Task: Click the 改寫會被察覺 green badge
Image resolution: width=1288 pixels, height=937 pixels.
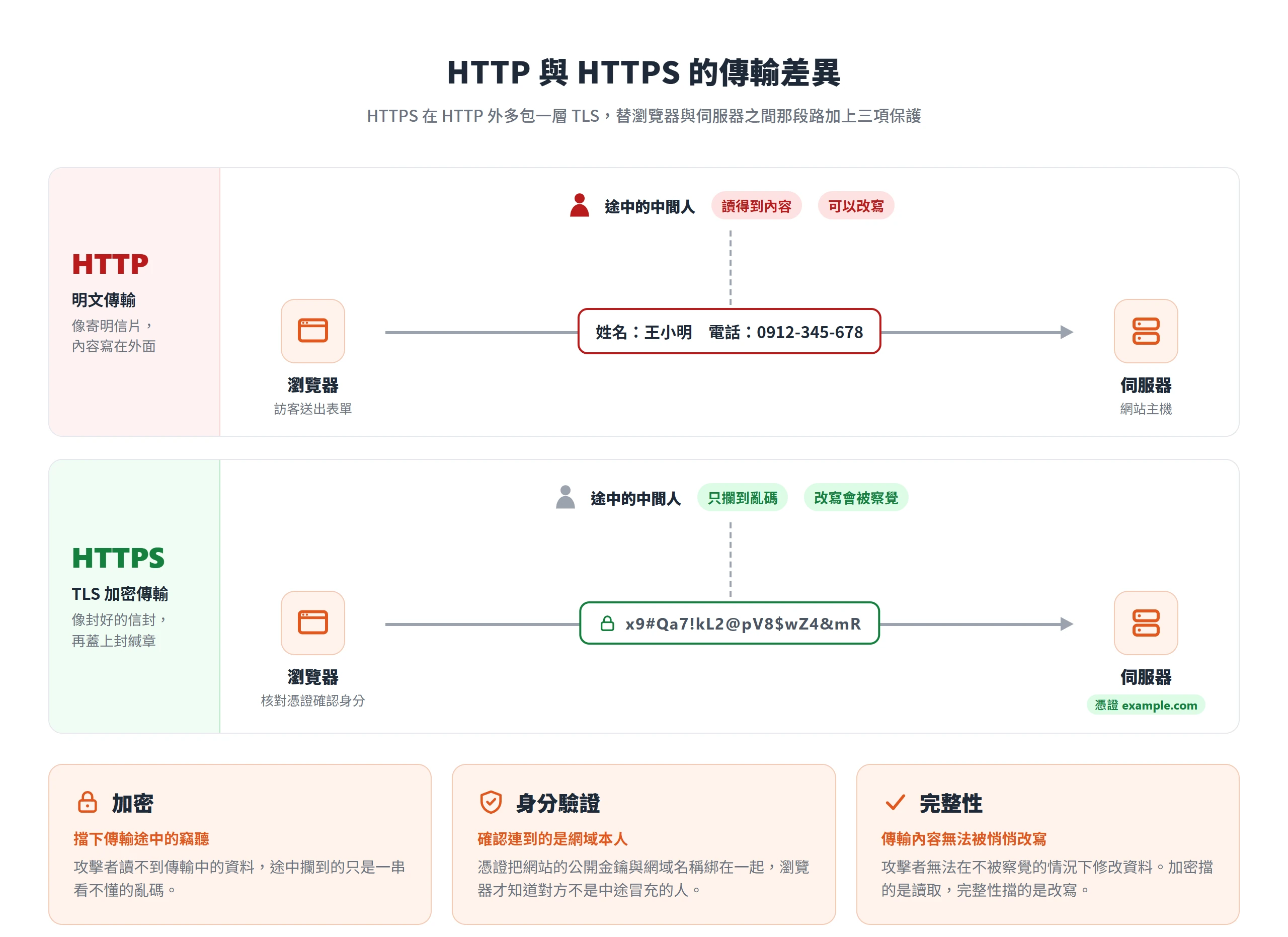Action: pos(856,498)
